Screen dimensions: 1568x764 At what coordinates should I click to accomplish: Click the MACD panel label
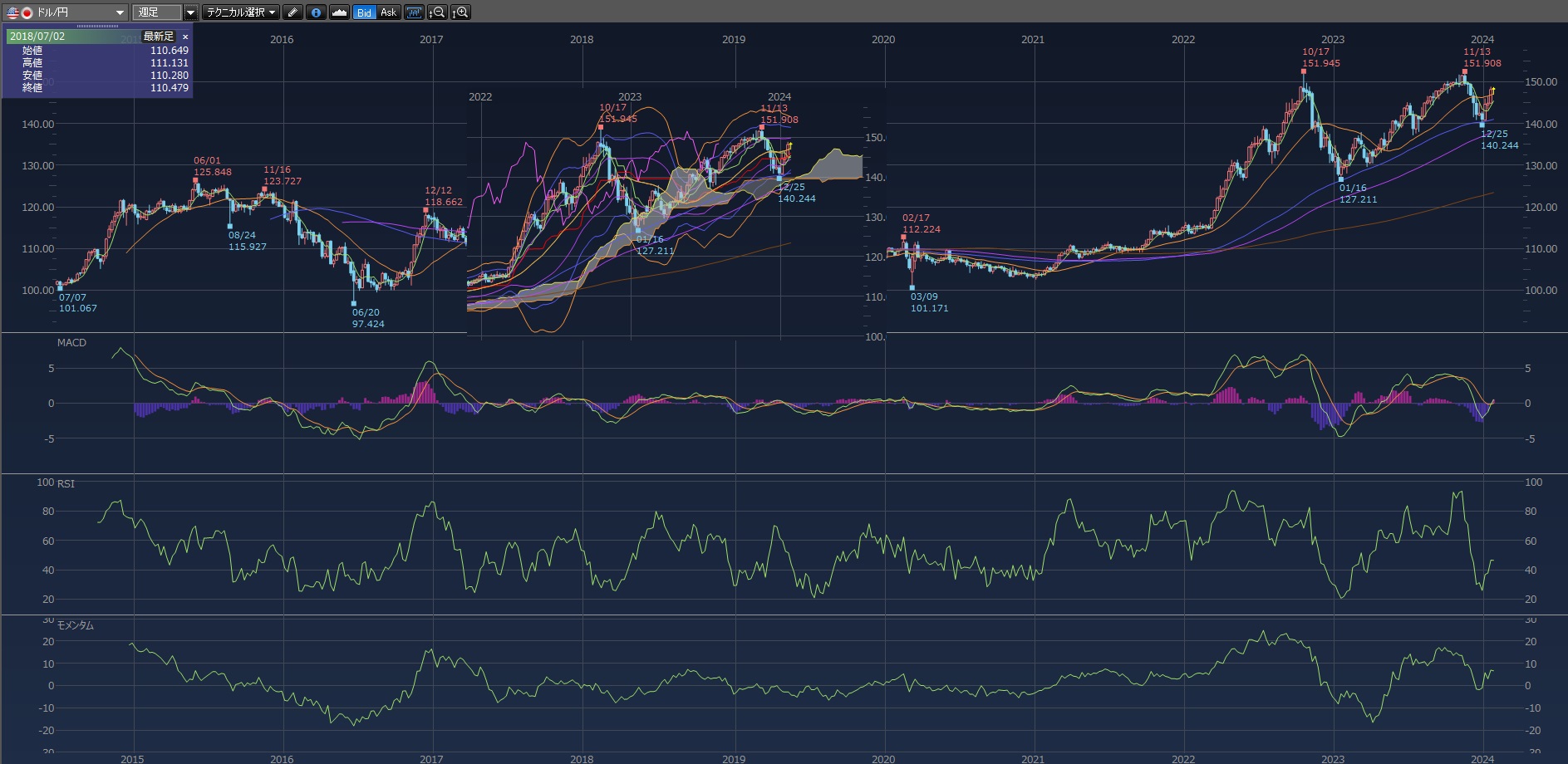(71, 342)
